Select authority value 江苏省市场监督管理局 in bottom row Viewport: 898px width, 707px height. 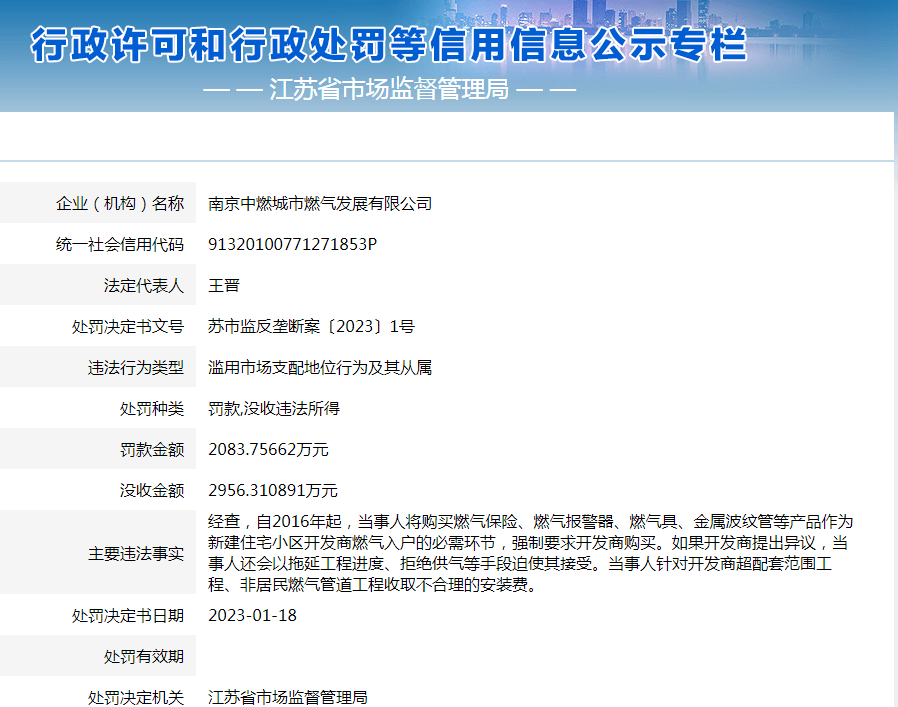coord(287,698)
